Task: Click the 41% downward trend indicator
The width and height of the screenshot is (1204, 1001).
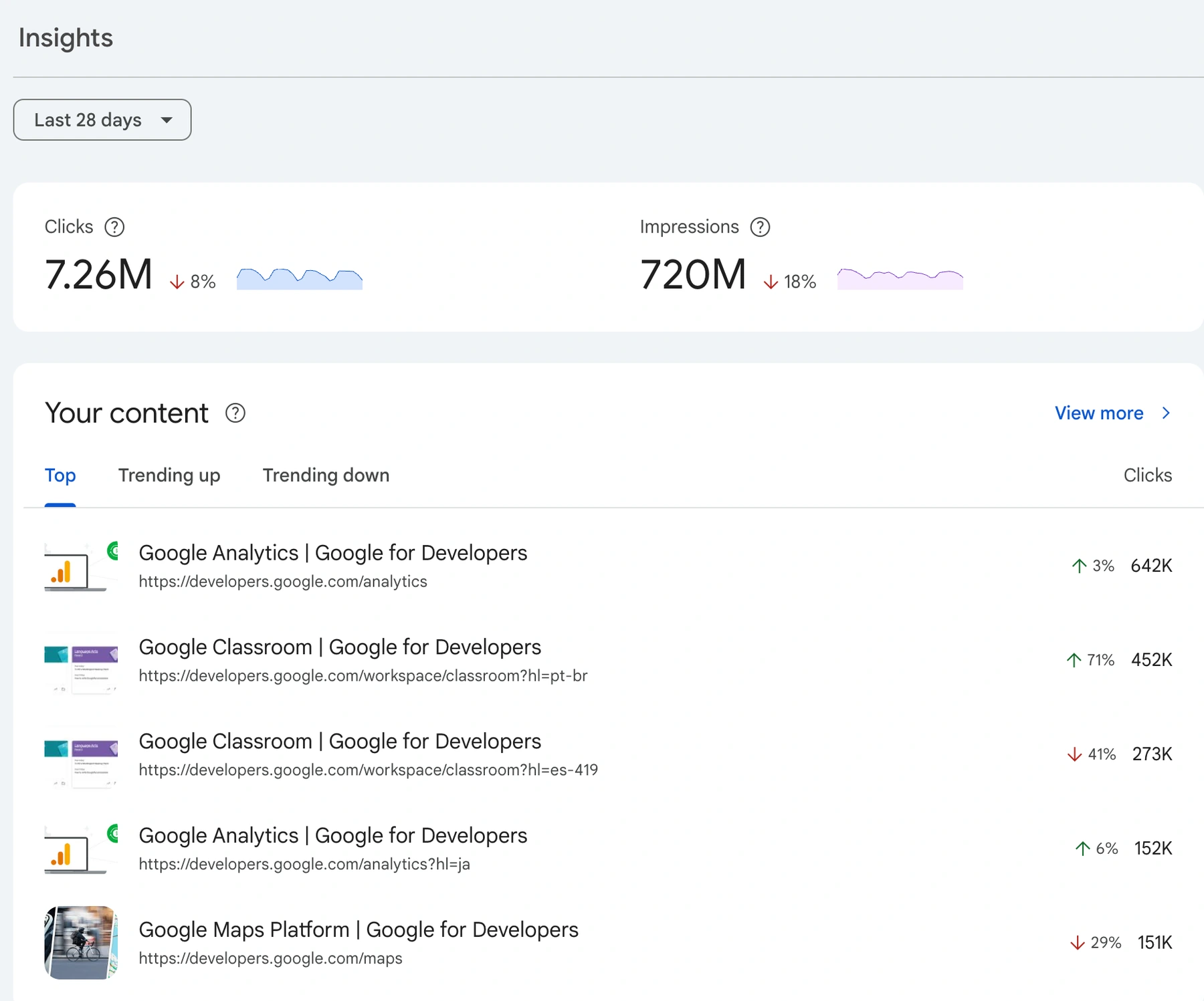Action: tap(1092, 754)
